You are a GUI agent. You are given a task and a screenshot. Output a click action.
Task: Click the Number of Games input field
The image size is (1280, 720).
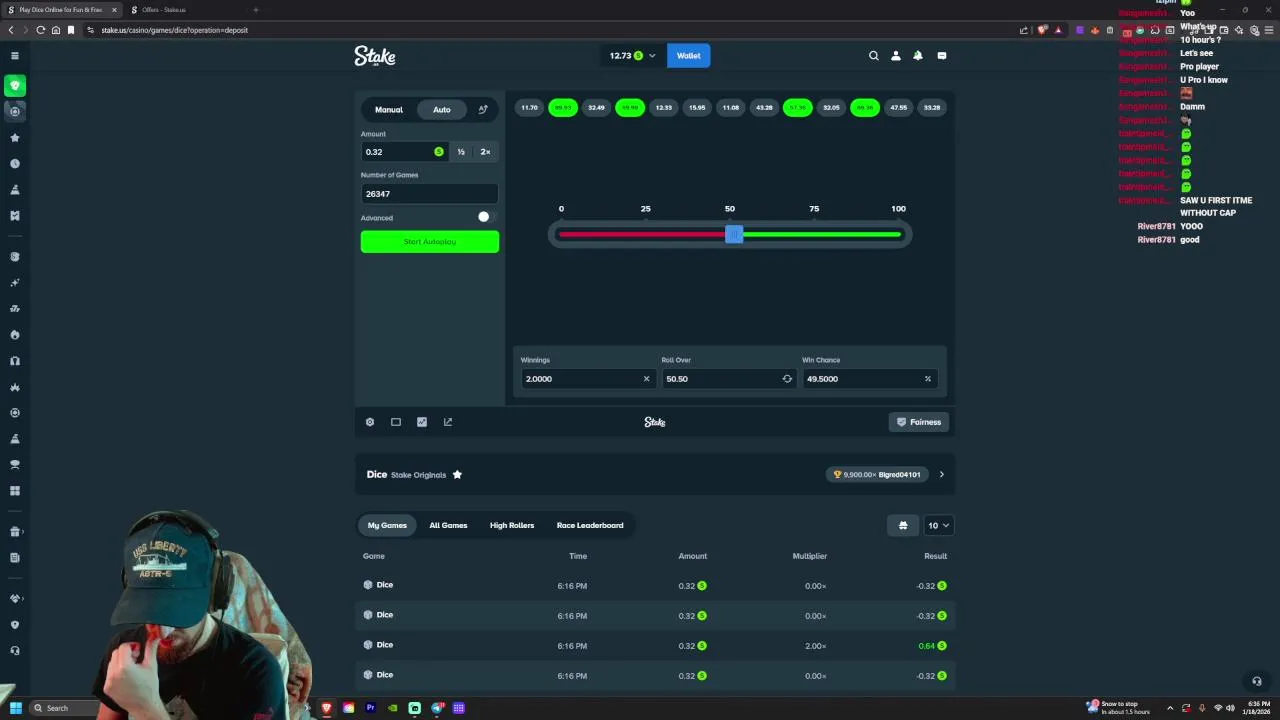(429, 194)
